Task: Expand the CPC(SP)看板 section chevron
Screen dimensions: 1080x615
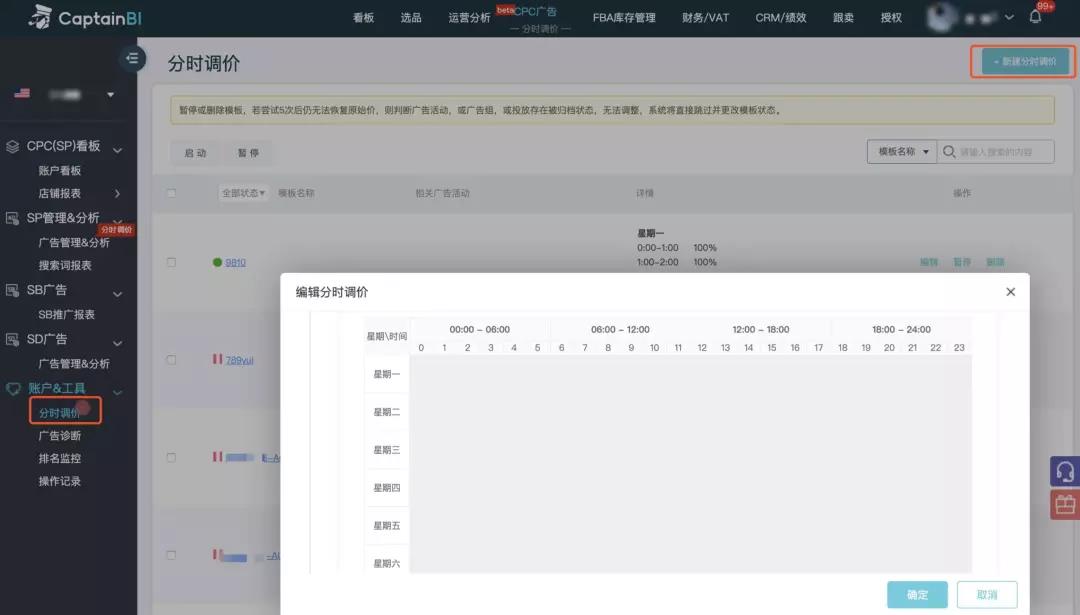Action: coord(118,149)
